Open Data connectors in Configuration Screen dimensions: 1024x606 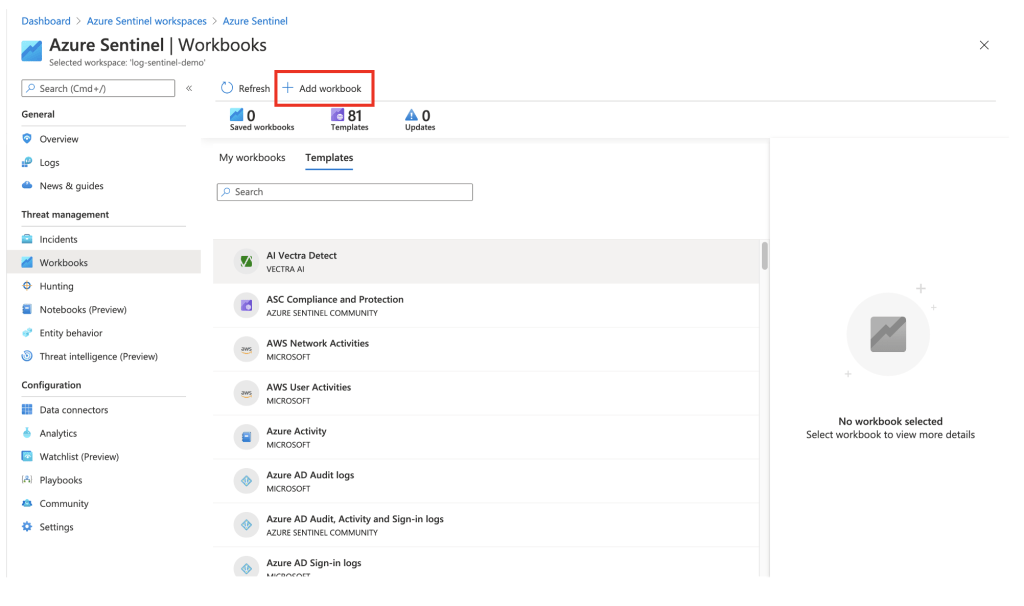[73, 410]
